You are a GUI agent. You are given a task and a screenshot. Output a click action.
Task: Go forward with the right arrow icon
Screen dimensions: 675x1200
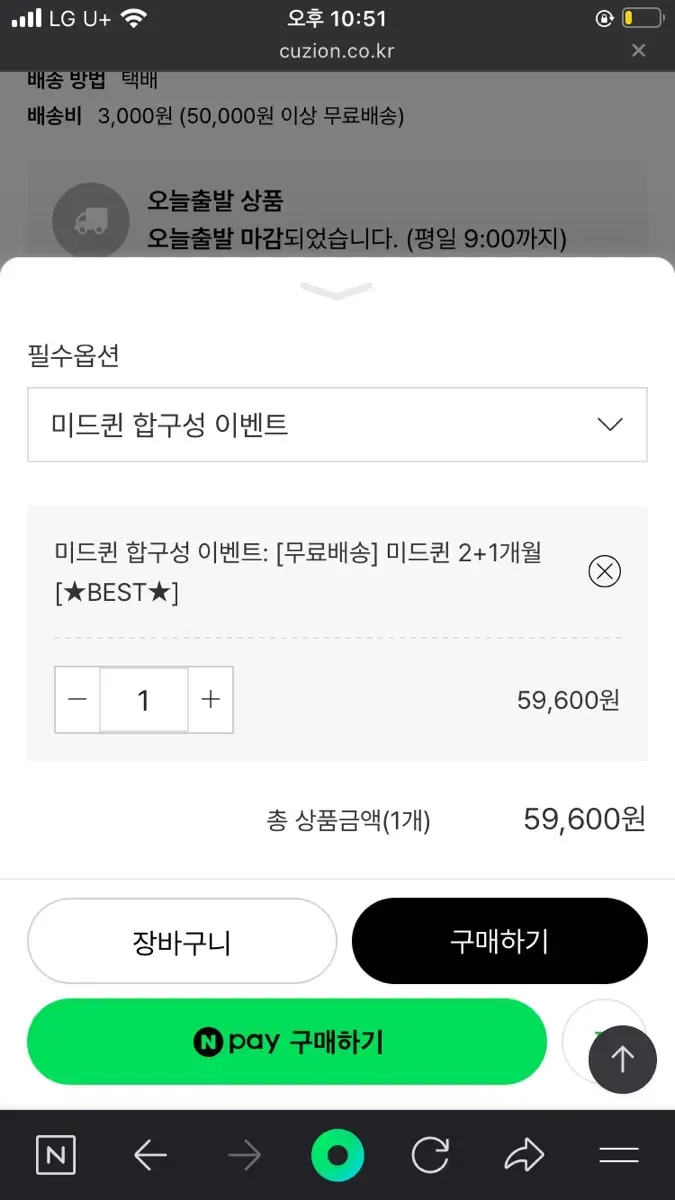[244, 1156]
